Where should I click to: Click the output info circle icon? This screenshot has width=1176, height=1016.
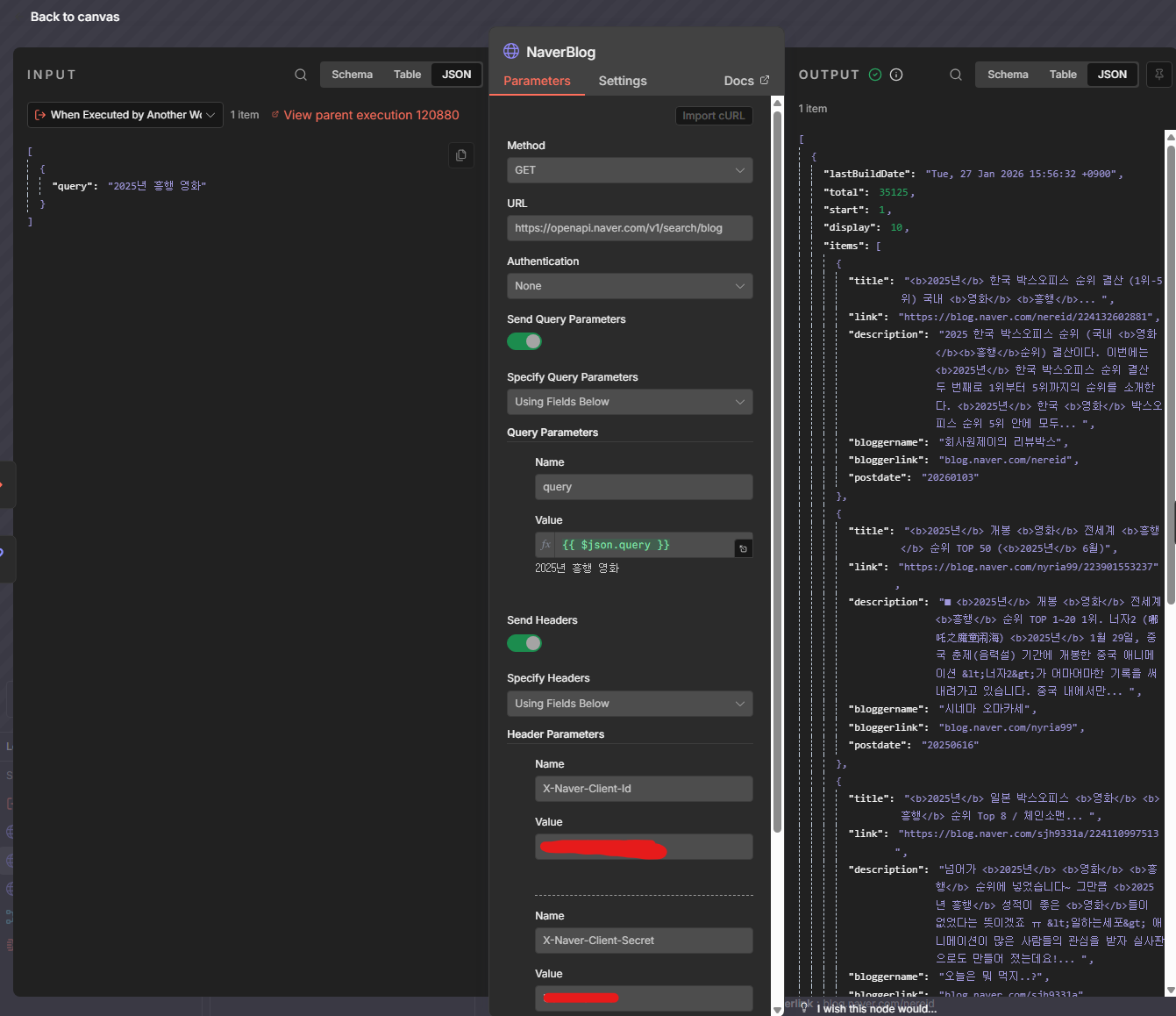[896, 75]
